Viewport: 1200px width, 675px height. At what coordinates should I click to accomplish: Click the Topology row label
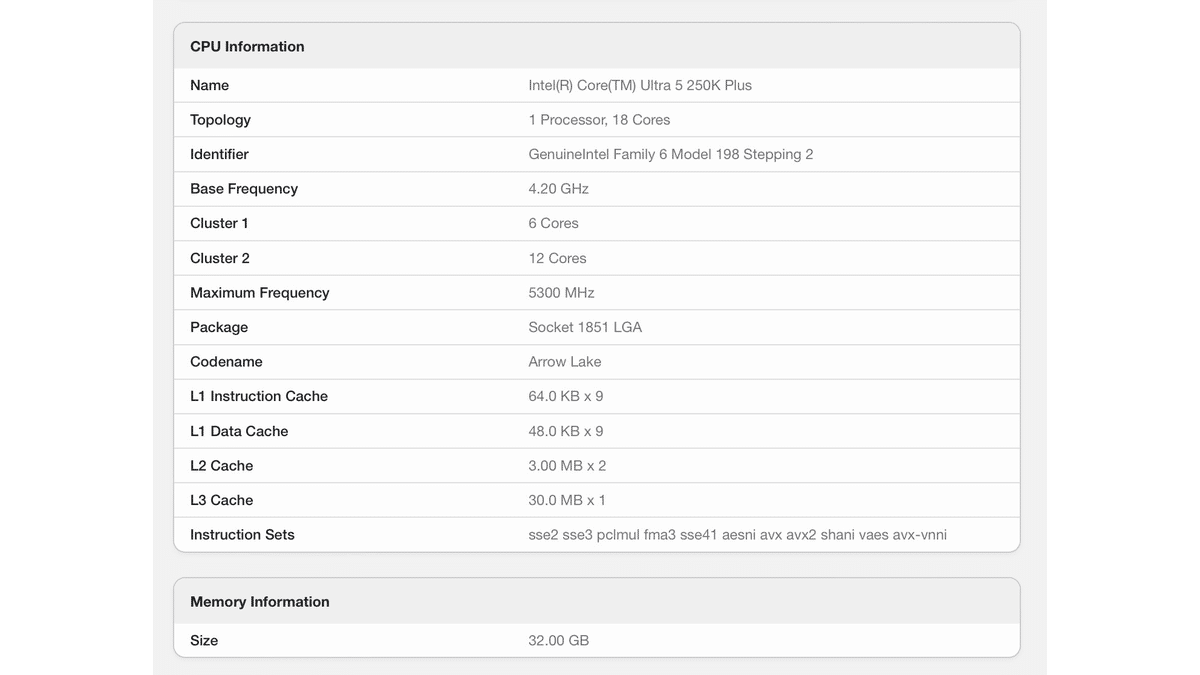click(x=220, y=120)
